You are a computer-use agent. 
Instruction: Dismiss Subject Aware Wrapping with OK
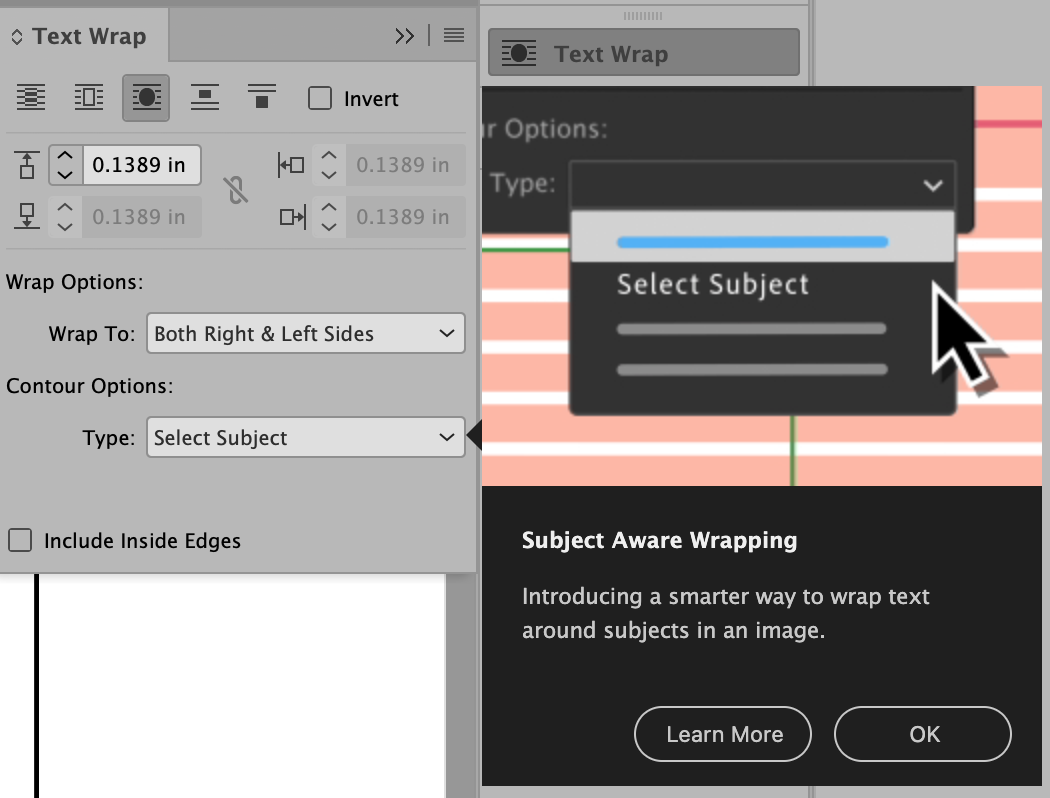click(921, 734)
